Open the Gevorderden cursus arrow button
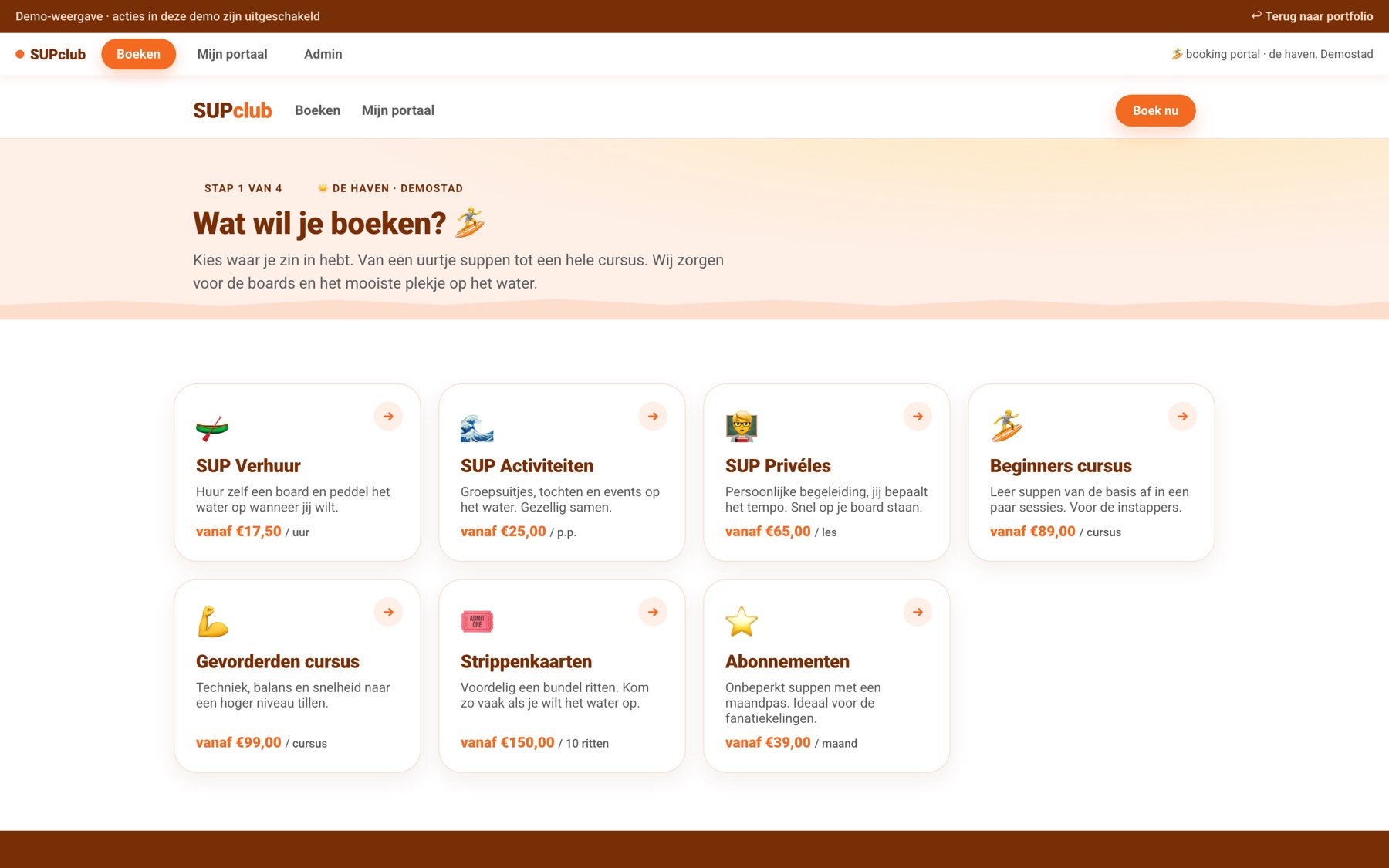 (x=388, y=613)
